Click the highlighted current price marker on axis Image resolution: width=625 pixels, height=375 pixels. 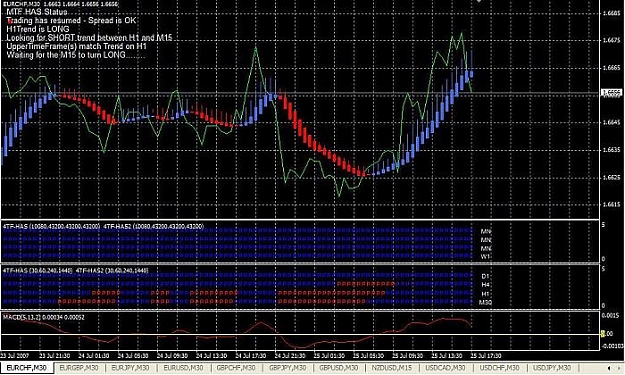point(611,93)
